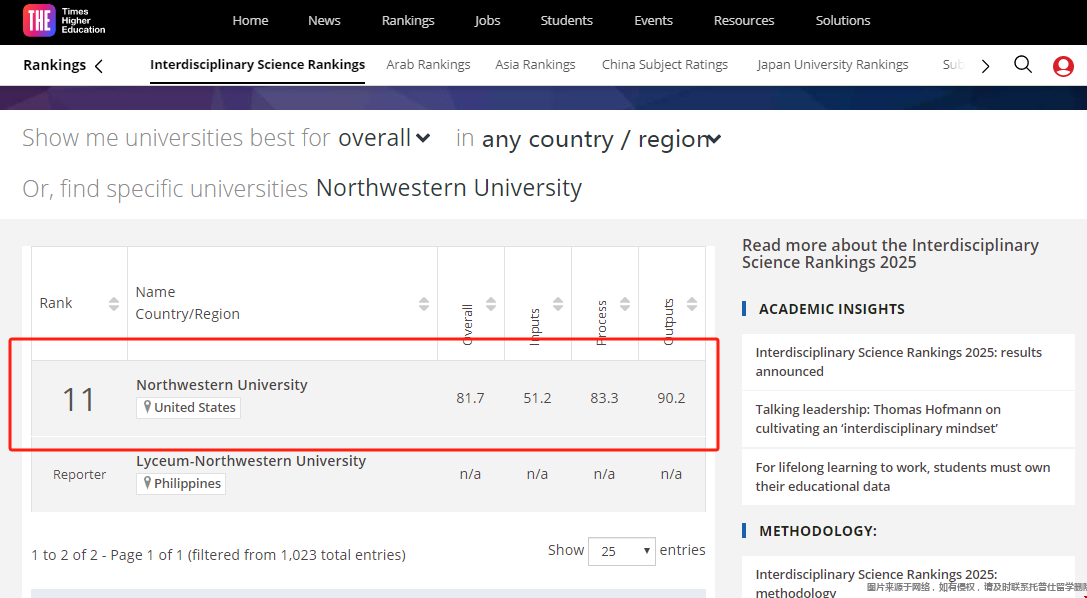The height and width of the screenshot is (598, 1087).
Task: Click the outputs score 90.2
Action: [671, 398]
